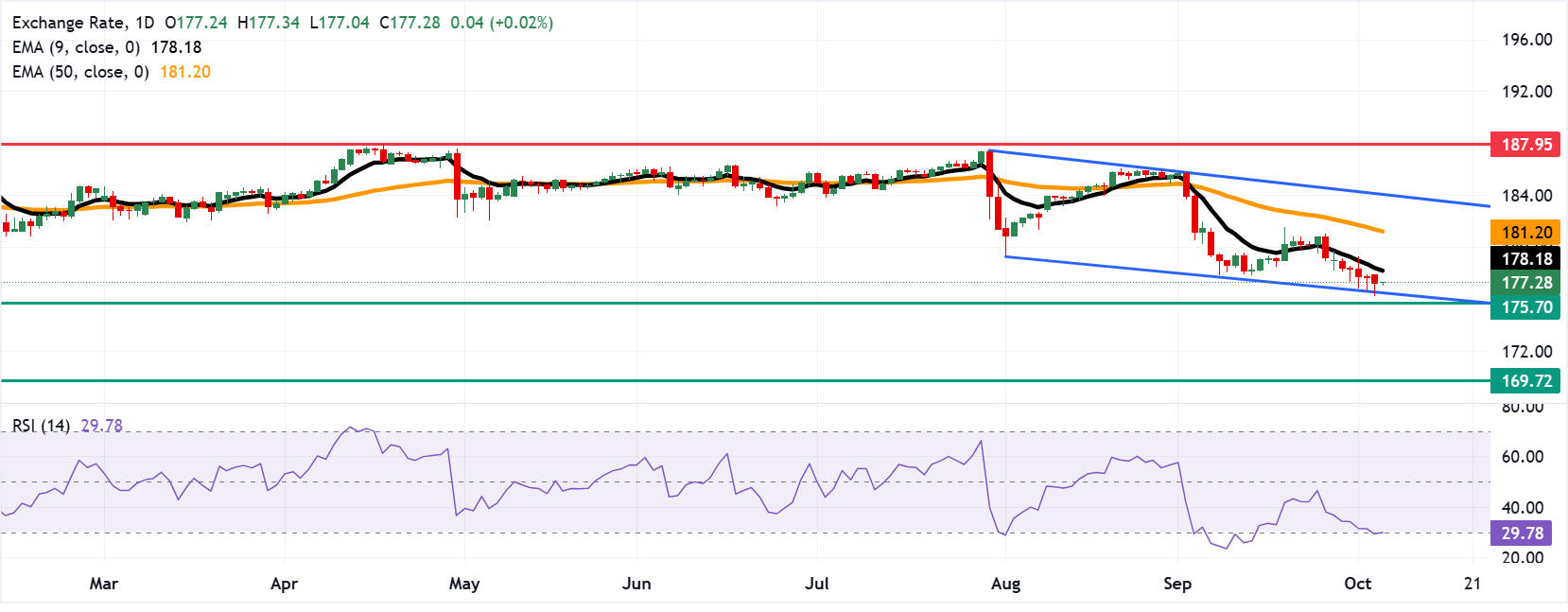
Task: Select the 169.72 support level label
Action: coord(1525,381)
